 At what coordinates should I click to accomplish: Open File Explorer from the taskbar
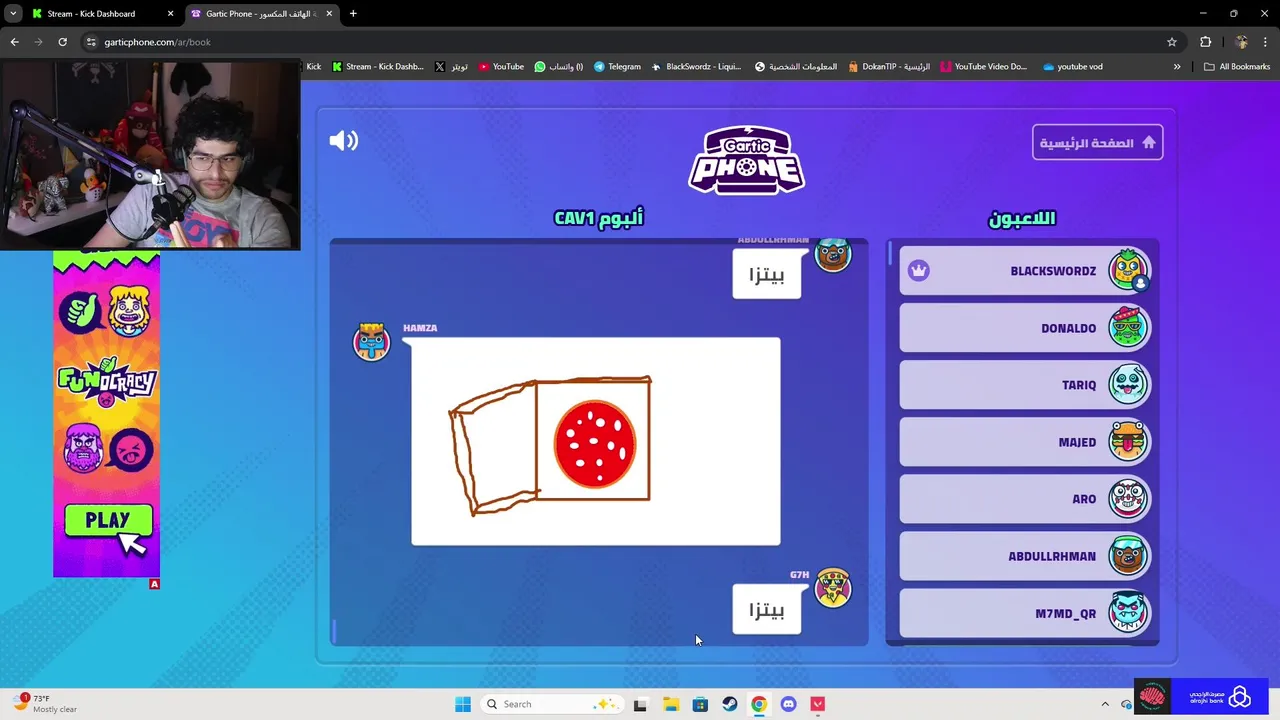pyautogui.click(x=671, y=704)
